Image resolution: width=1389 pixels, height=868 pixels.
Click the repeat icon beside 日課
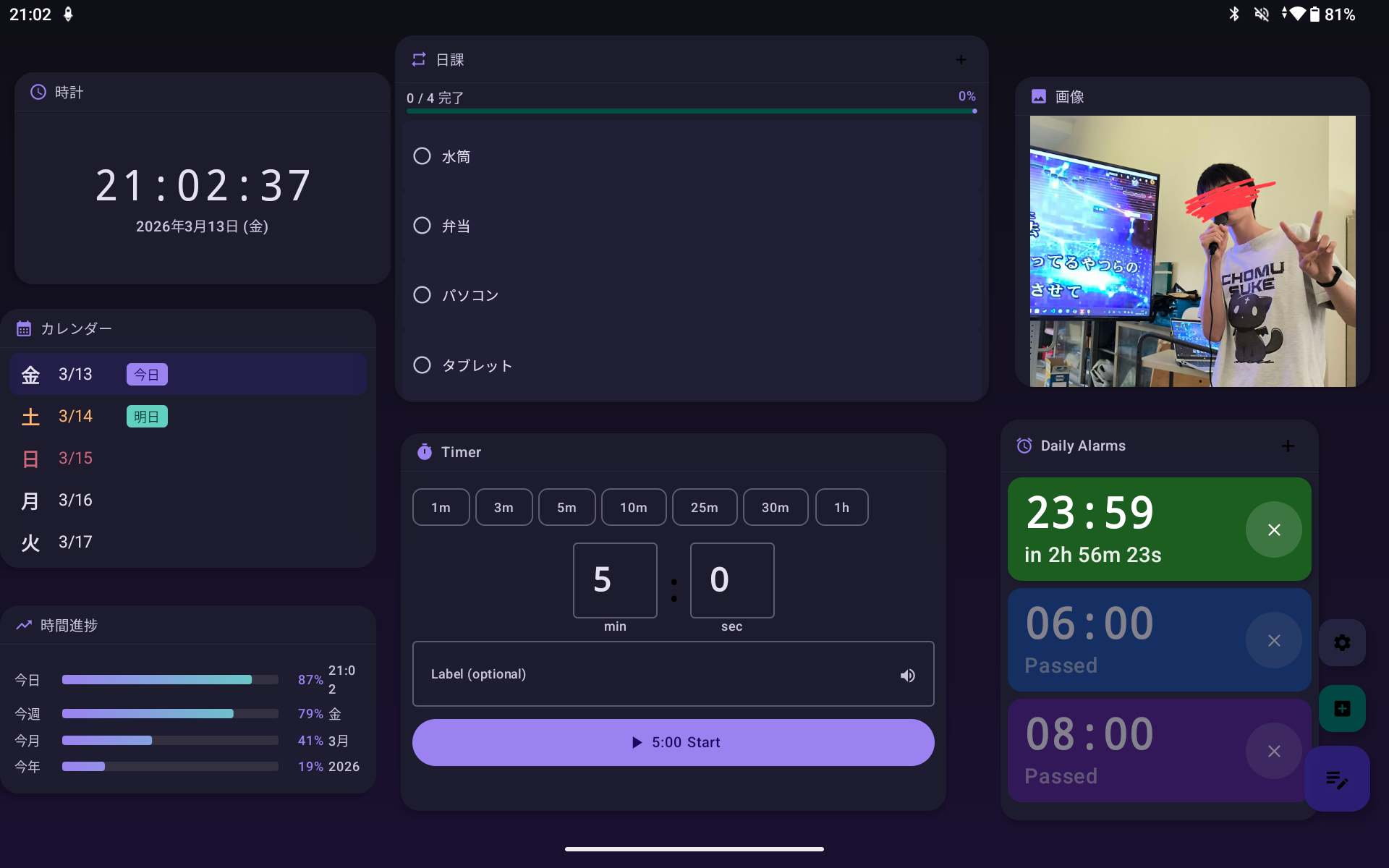click(418, 59)
